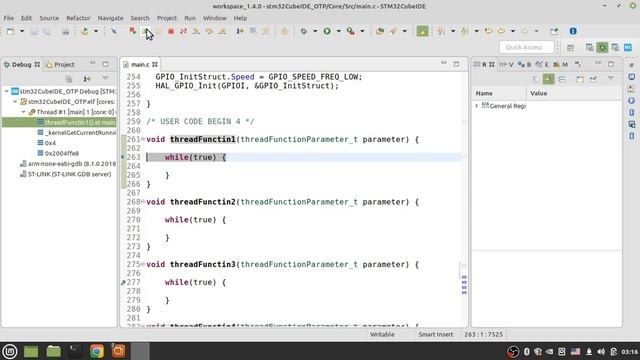
Task: Fold the threadFunctin1 function at line 261
Action: [x=143, y=139]
